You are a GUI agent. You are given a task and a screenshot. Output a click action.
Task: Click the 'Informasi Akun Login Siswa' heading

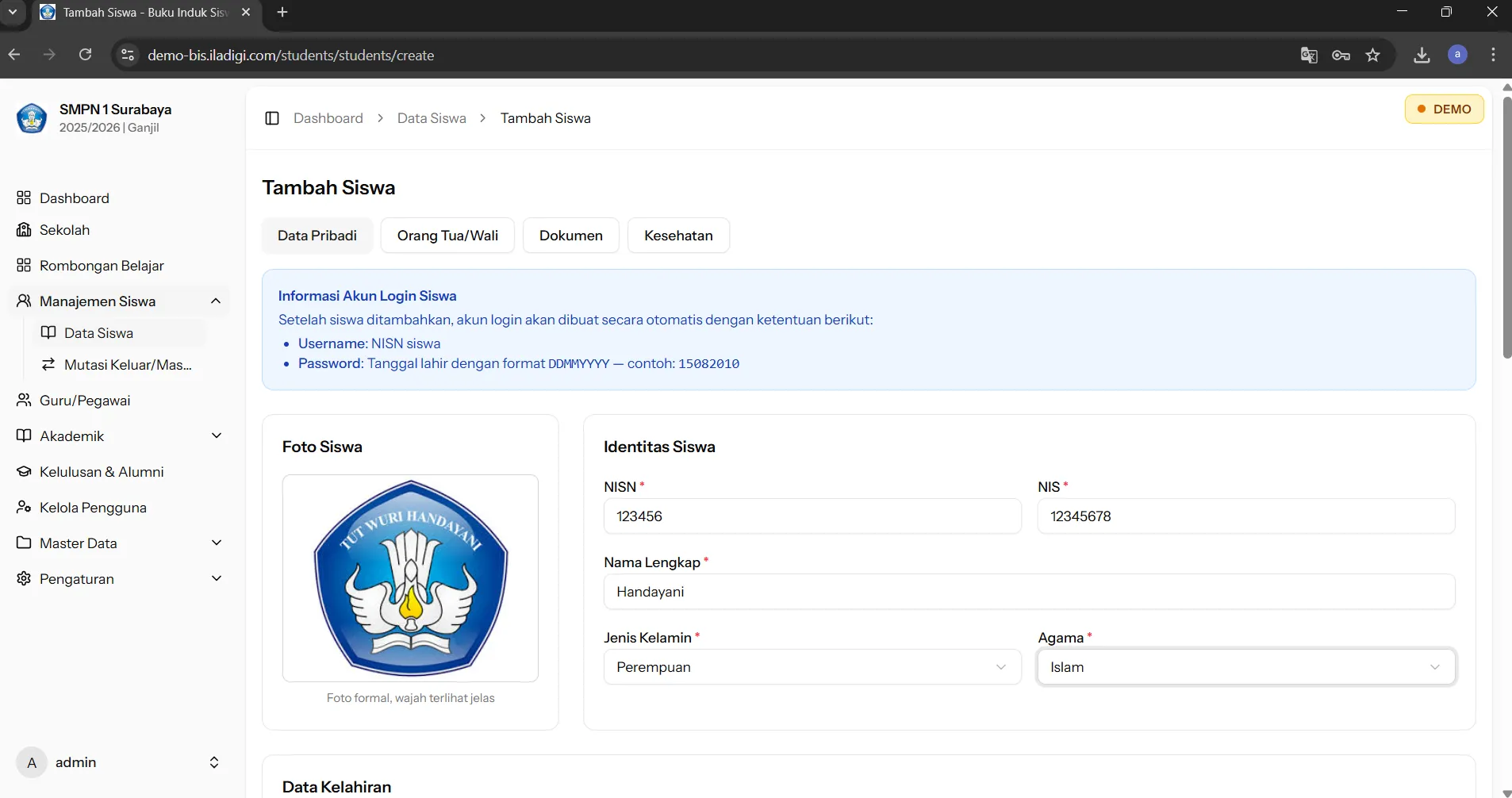(x=367, y=296)
